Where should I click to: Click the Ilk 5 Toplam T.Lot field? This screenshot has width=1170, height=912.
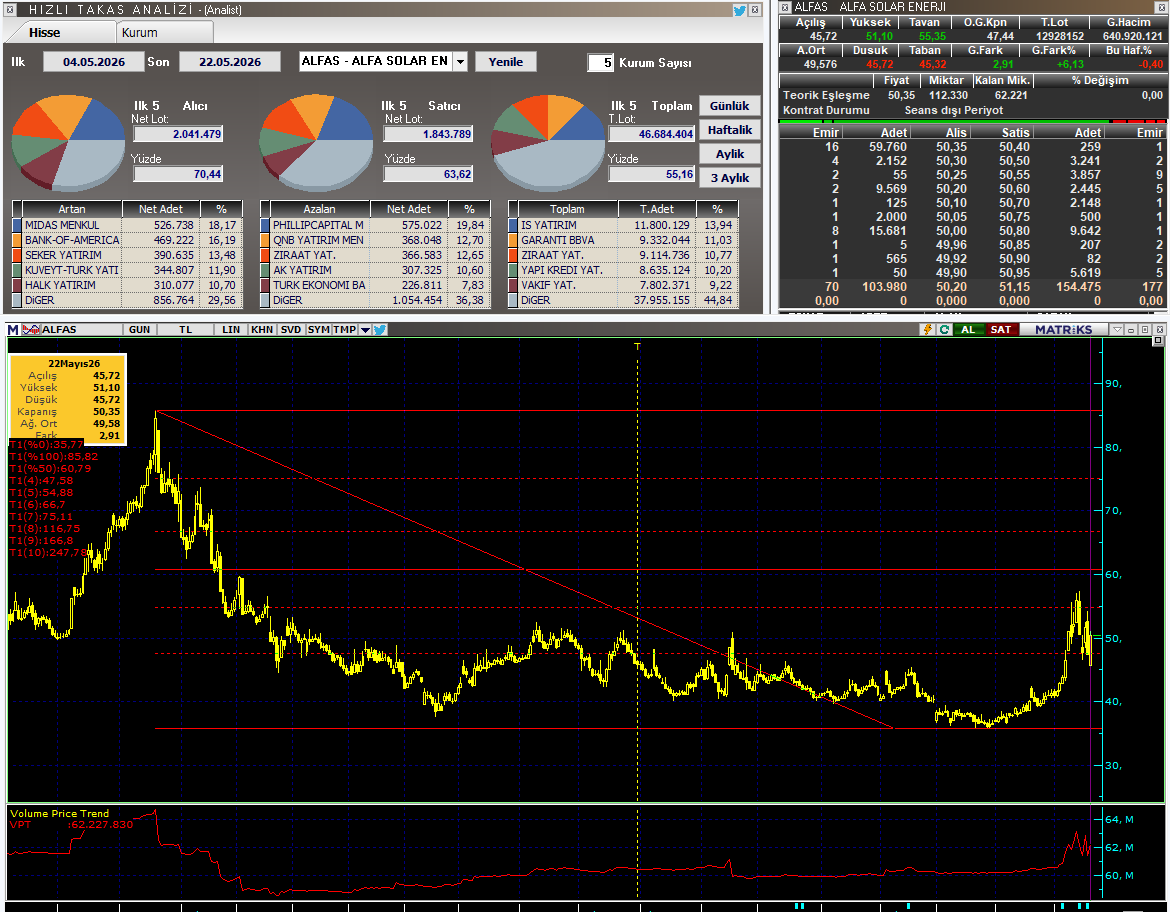point(651,134)
